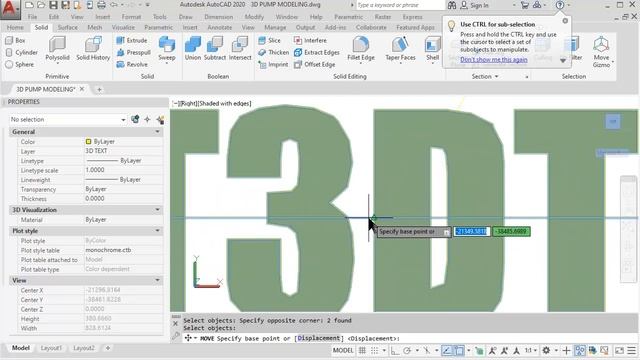
Task: Expand the Section panel dropdown
Action: pyautogui.click(x=484, y=76)
